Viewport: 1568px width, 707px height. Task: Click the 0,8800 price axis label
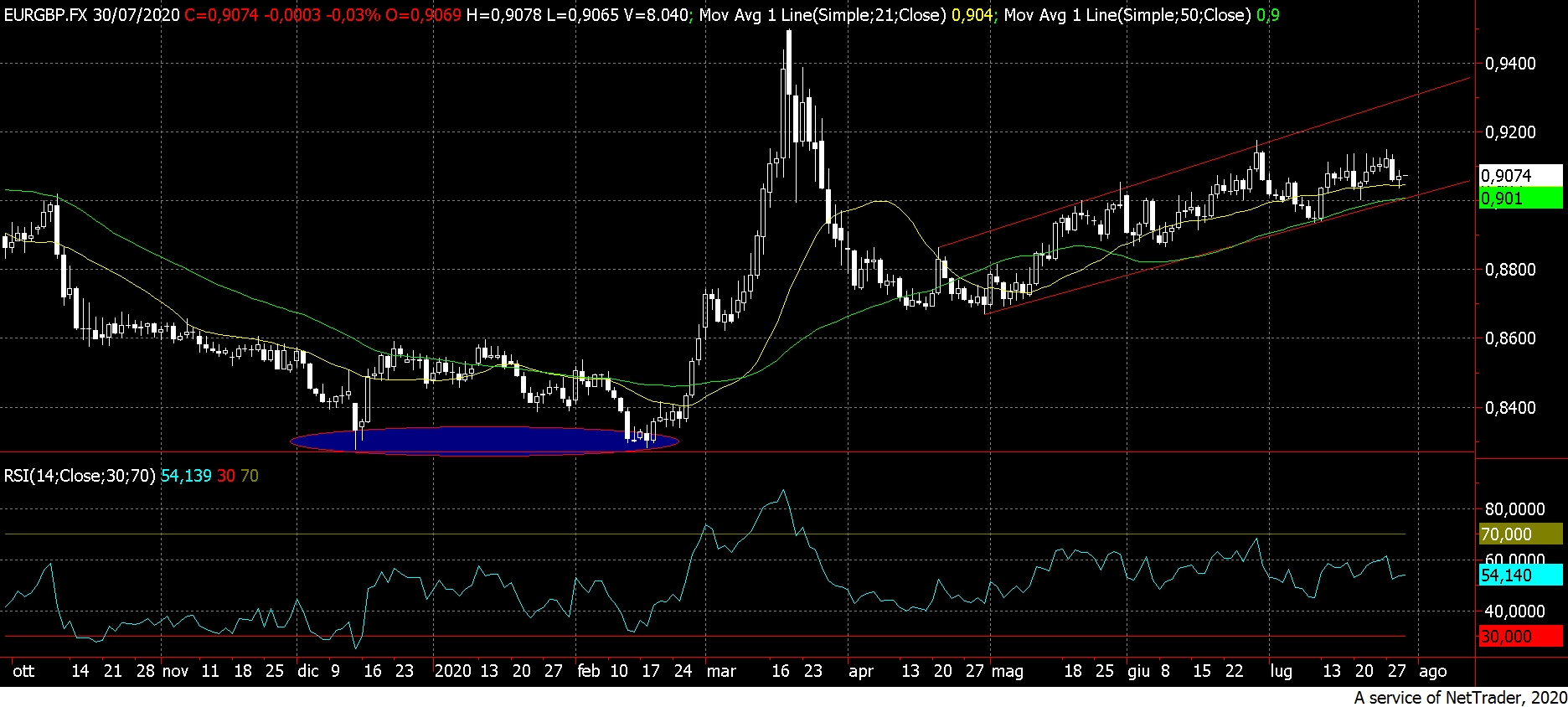click(x=1510, y=270)
